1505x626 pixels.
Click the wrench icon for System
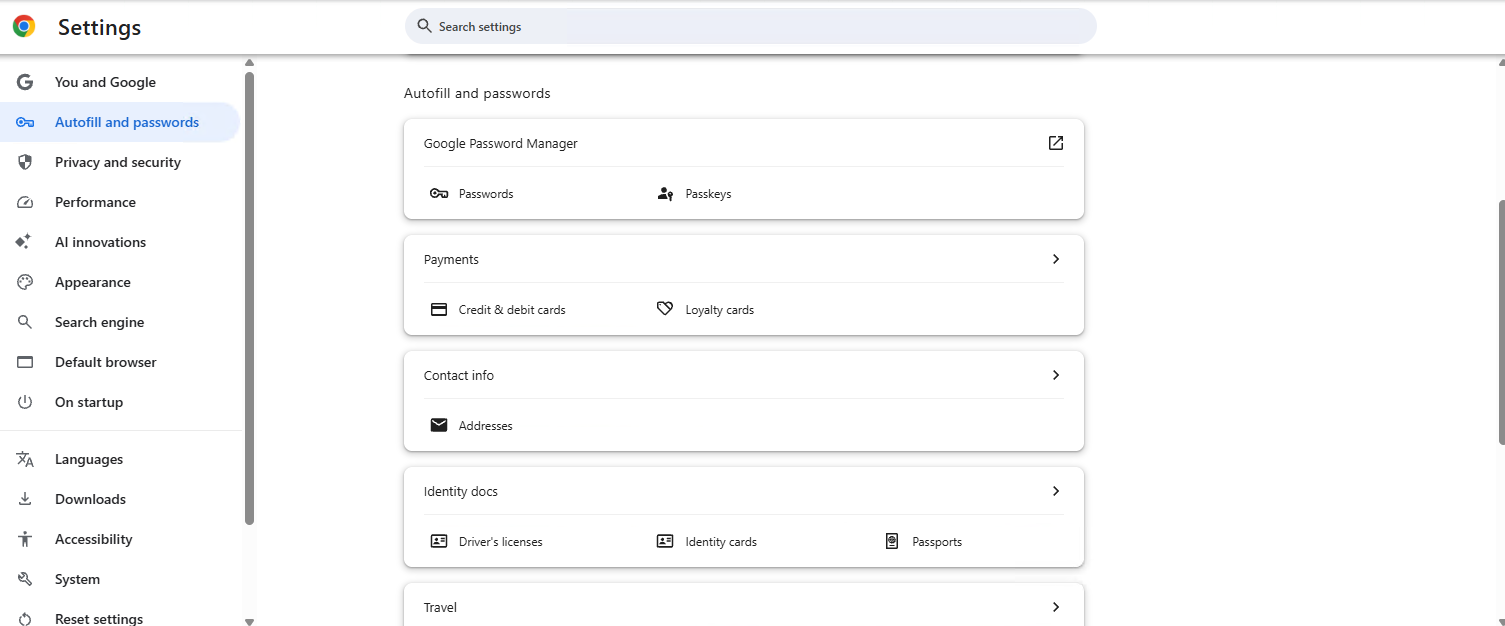(x=25, y=579)
